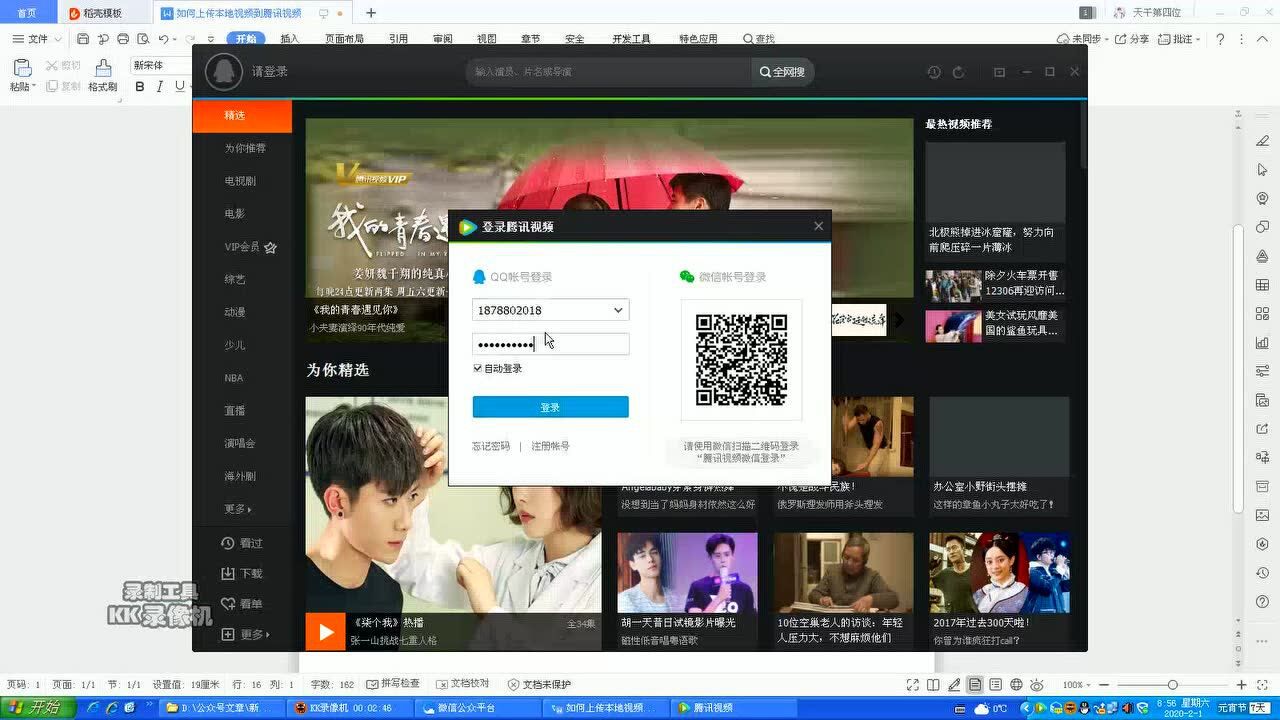Image resolution: width=1280 pixels, height=720 pixels.
Task: Select 精选 in Tencent Video sidebar
Action: (x=242, y=116)
